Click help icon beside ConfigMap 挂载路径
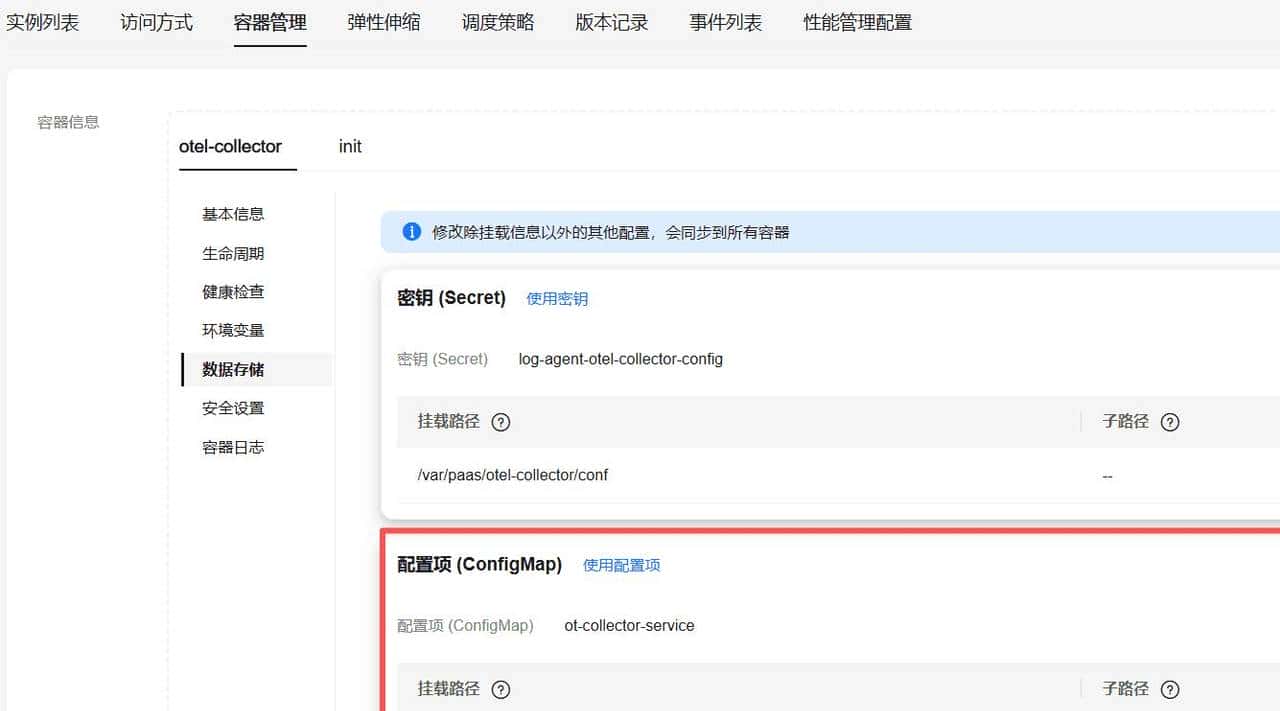 click(x=500, y=689)
